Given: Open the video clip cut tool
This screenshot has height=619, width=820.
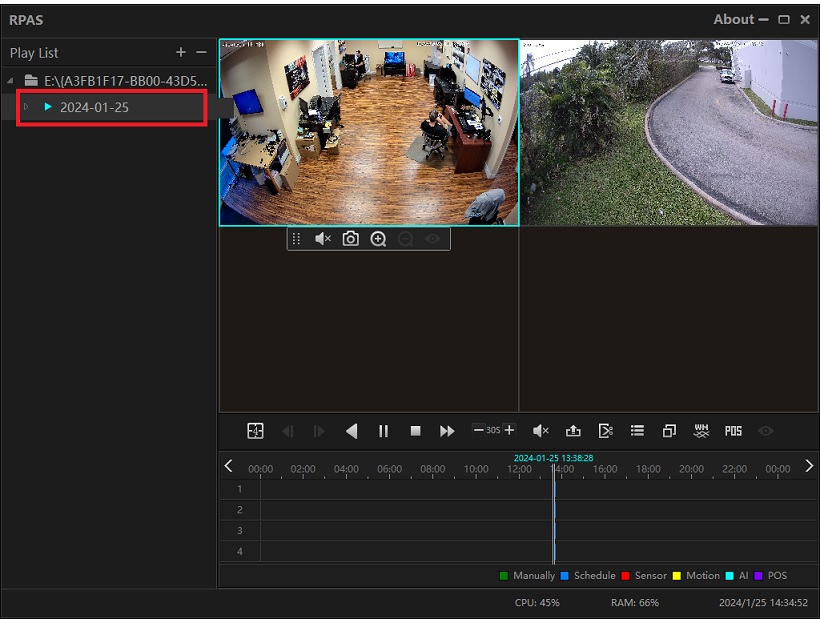Looking at the screenshot, I should [x=605, y=431].
